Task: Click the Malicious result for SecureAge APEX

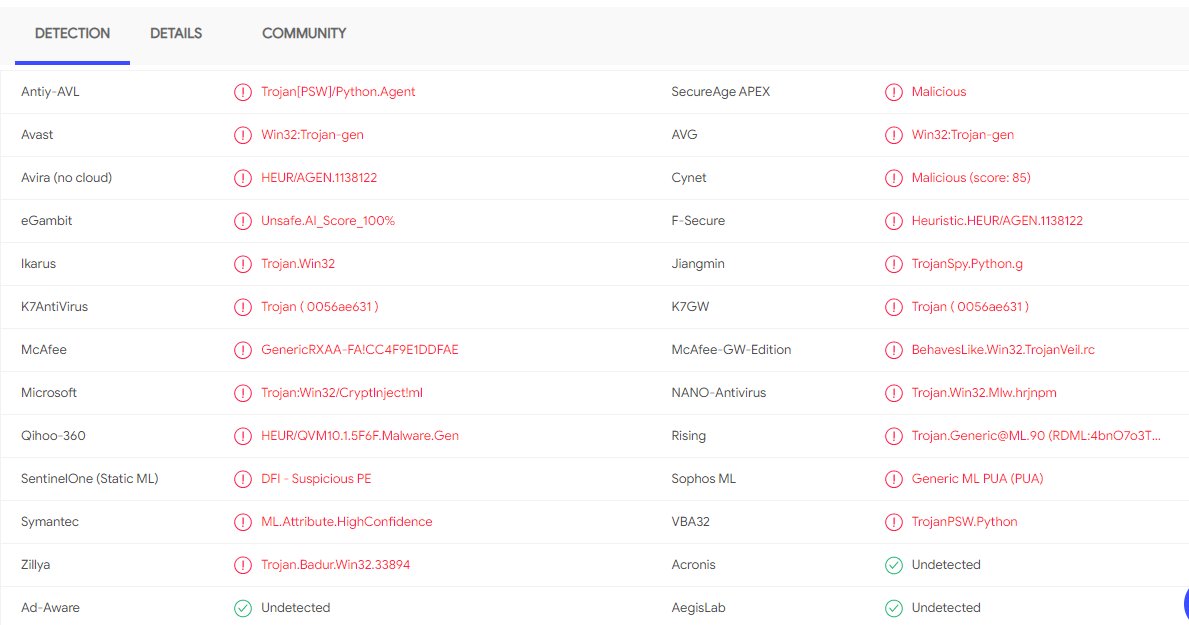Action: click(x=939, y=92)
